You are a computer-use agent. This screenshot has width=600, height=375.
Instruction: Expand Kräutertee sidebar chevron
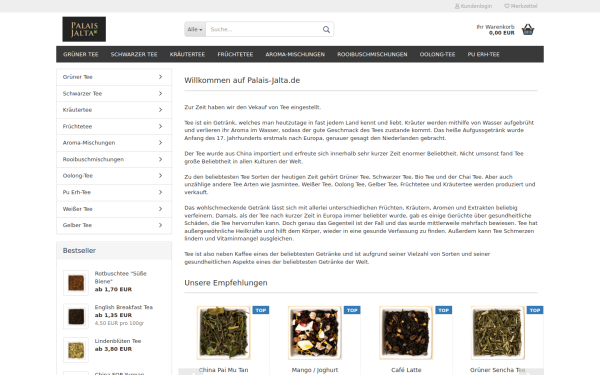[160, 110]
